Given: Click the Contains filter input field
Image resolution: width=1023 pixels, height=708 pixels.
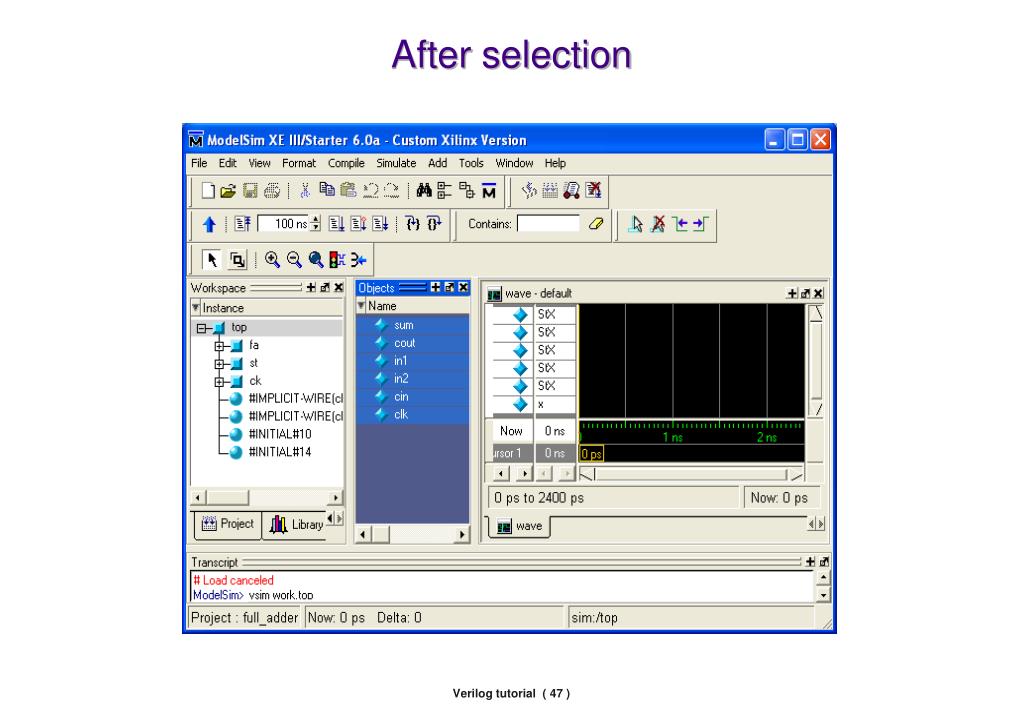Looking at the screenshot, I should [548, 224].
